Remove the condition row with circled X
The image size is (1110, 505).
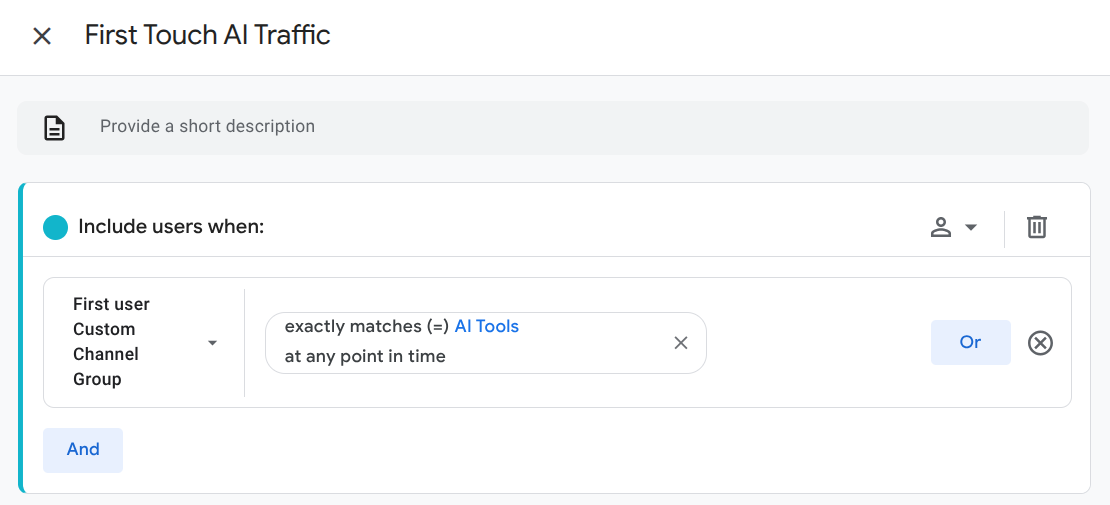[1040, 343]
